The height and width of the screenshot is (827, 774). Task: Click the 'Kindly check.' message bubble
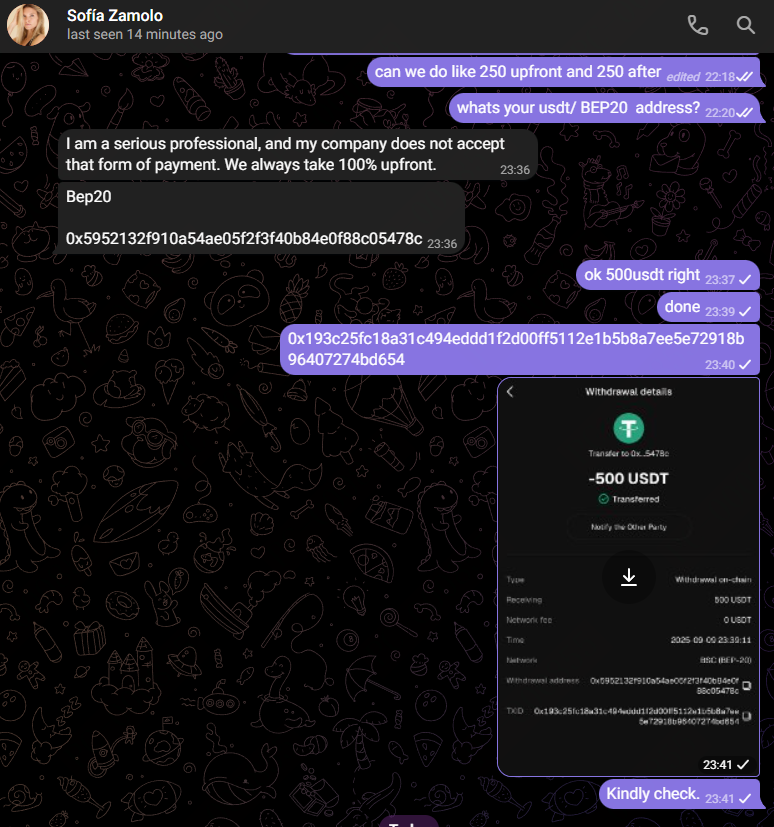point(680,794)
